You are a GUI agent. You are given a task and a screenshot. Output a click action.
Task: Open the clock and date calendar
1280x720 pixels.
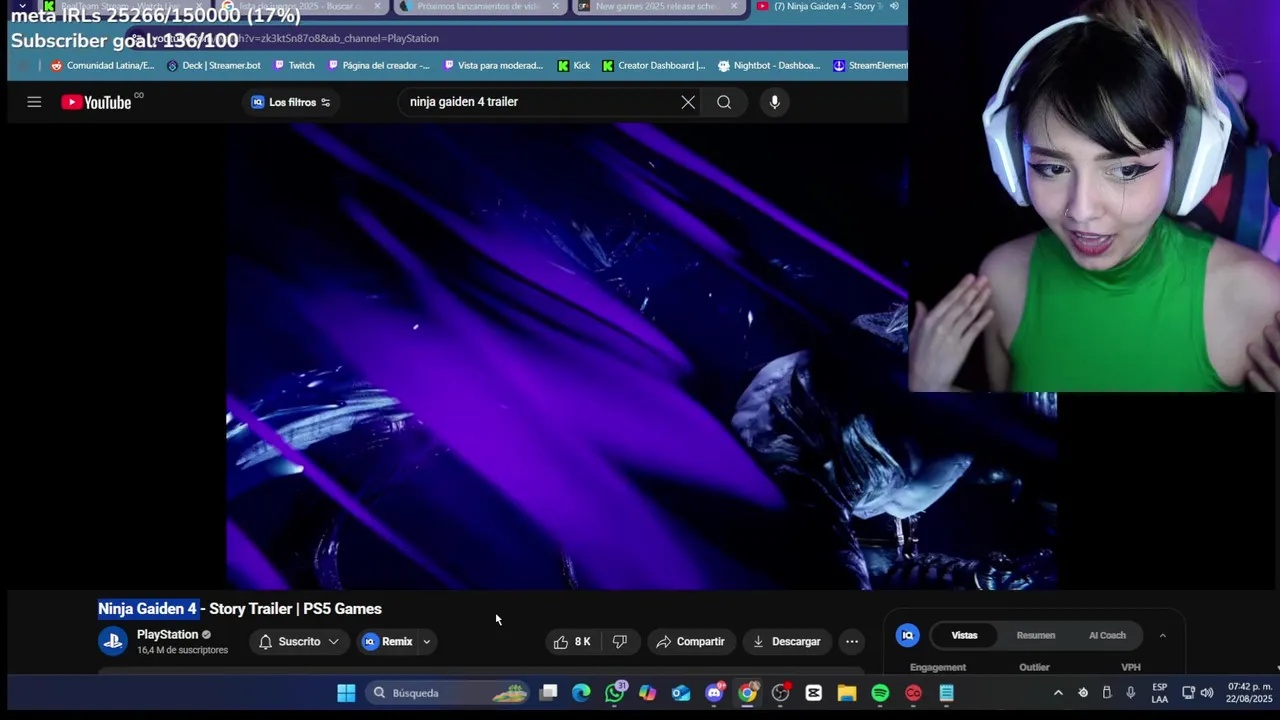[1249, 693]
